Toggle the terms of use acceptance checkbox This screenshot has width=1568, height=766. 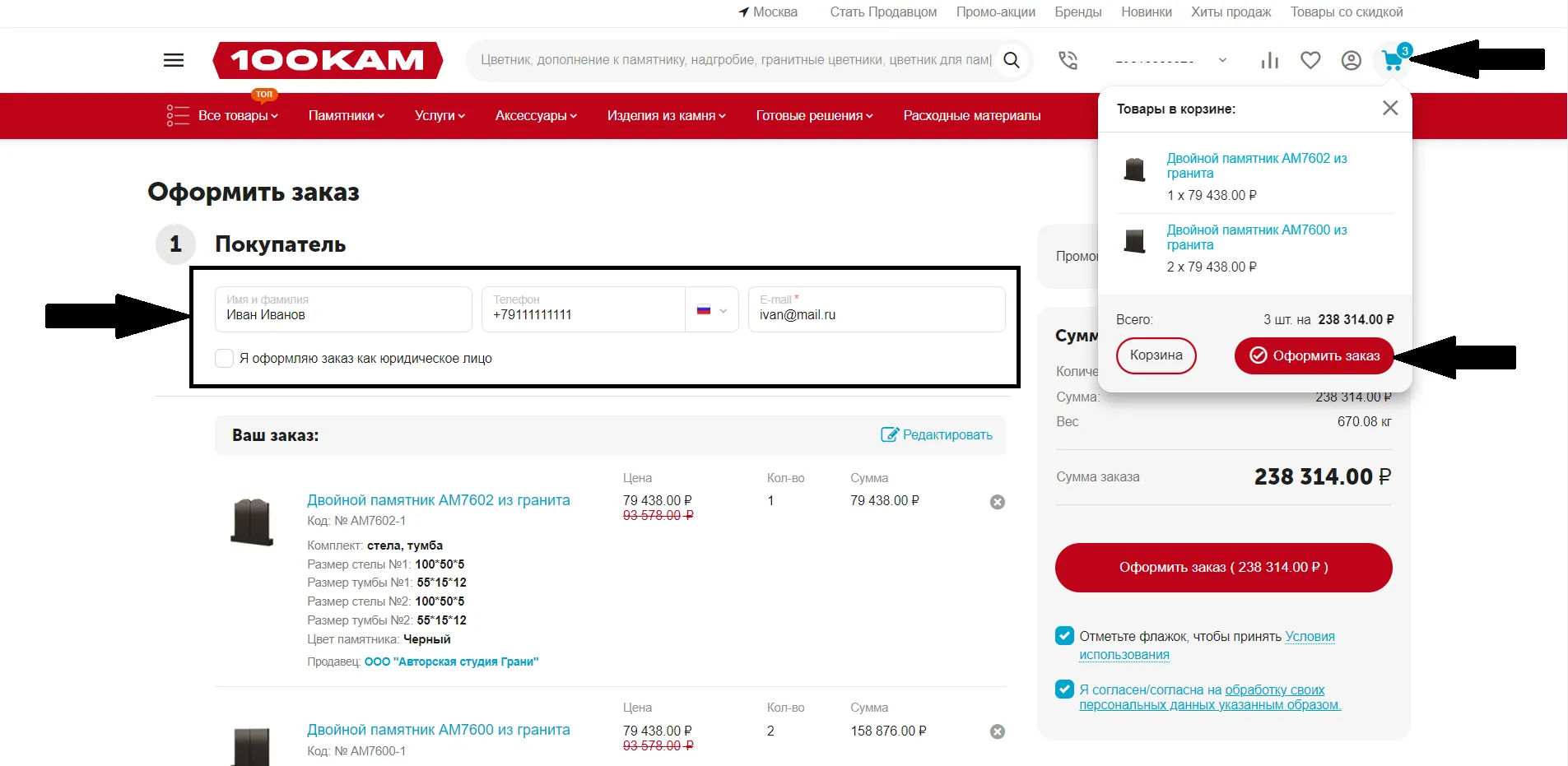[1064, 636]
